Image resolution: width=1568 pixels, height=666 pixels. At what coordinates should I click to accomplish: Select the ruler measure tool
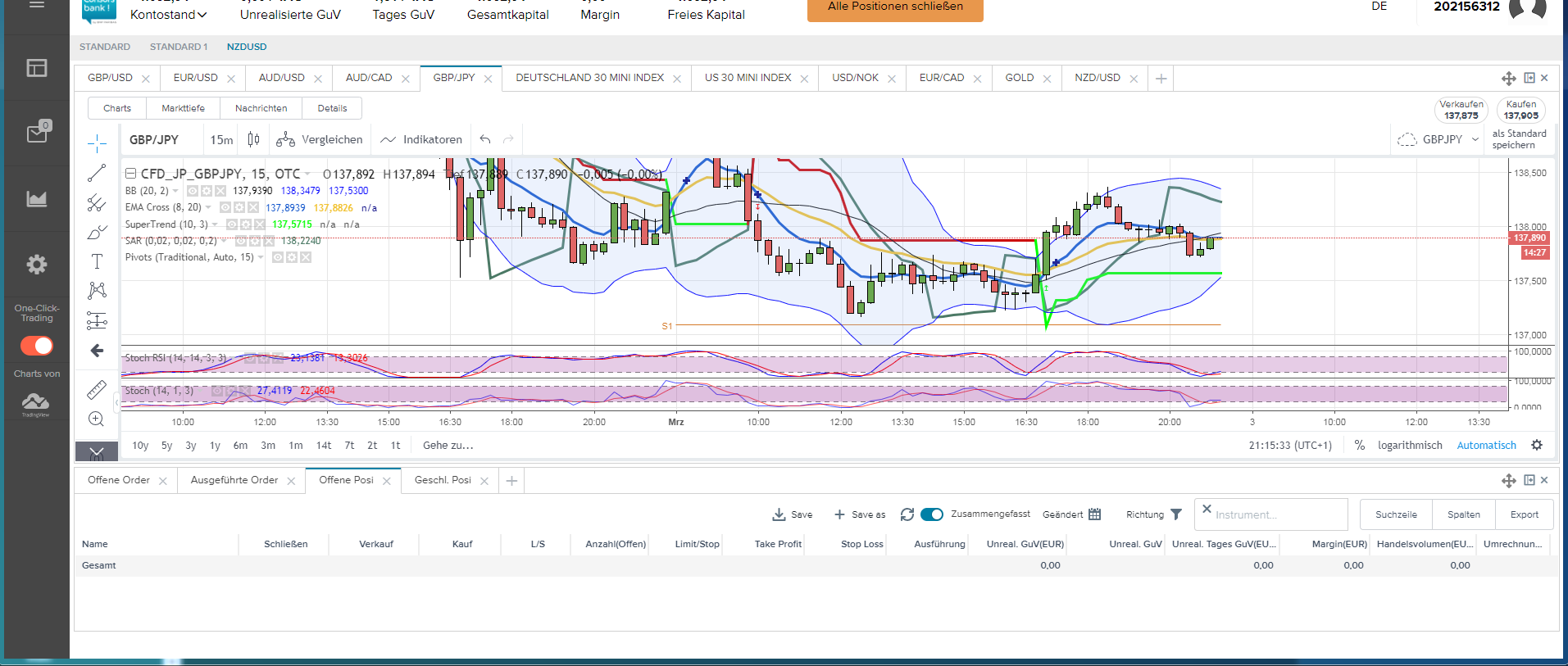[97, 390]
